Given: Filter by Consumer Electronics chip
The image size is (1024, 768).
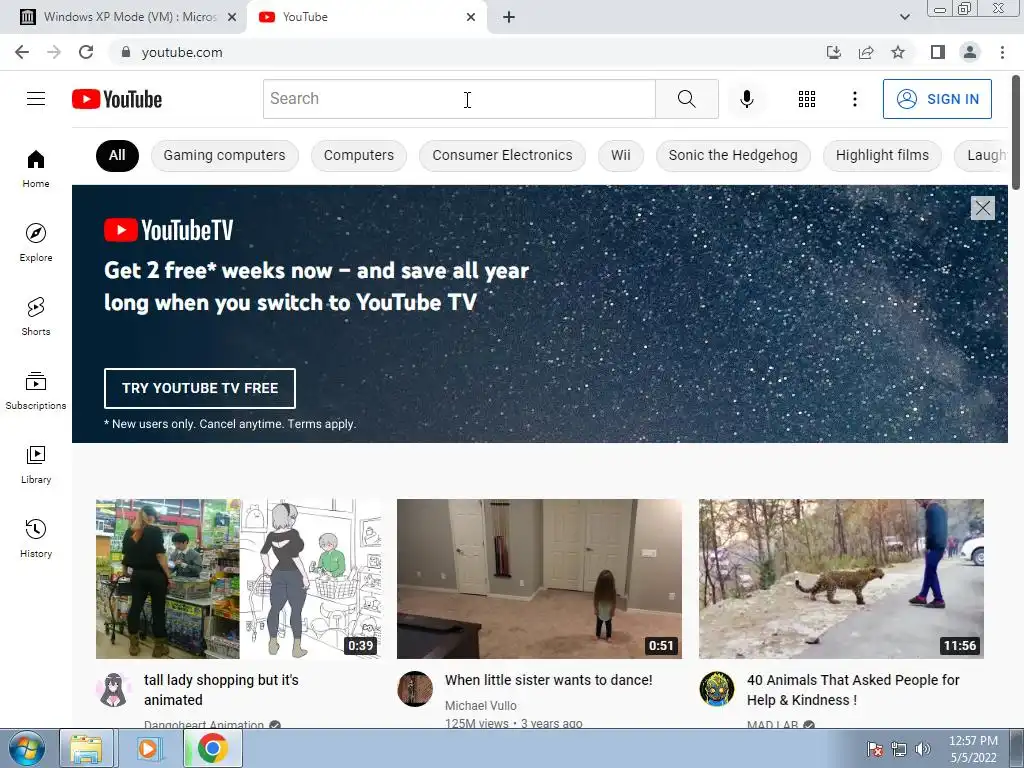Looking at the screenshot, I should [x=502, y=155].
